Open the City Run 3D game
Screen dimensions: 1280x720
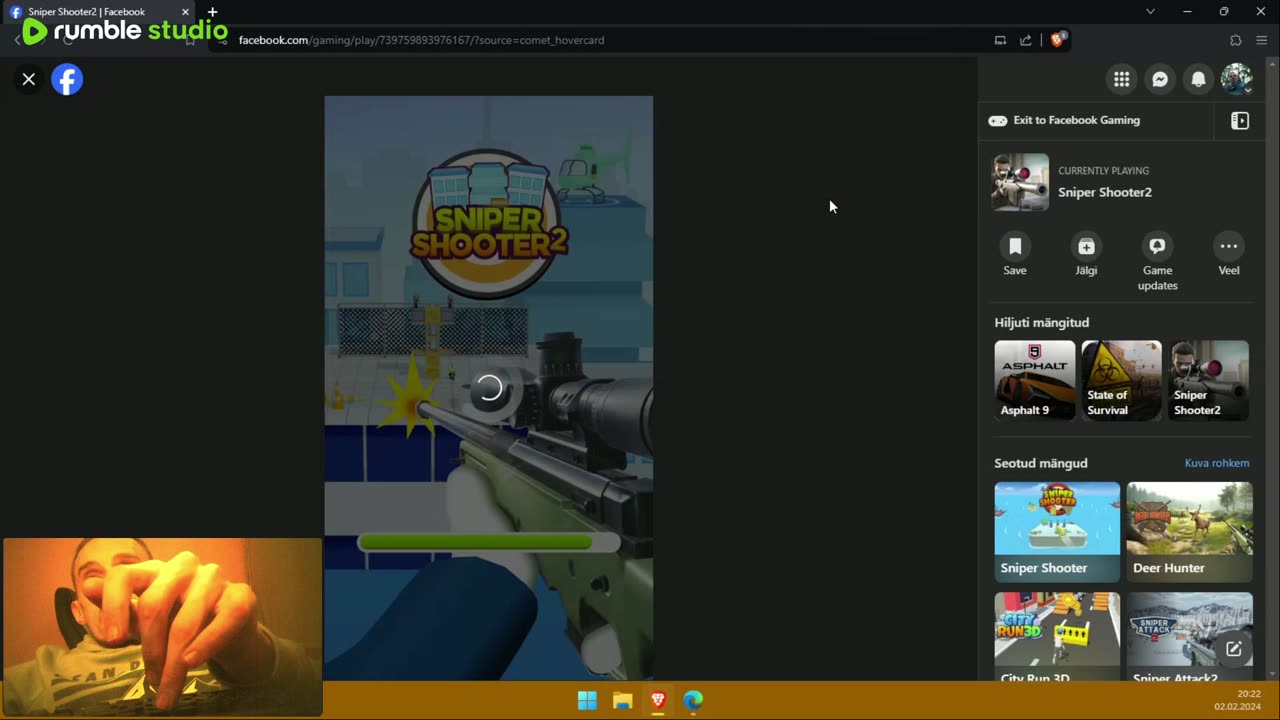(1057, 637)
